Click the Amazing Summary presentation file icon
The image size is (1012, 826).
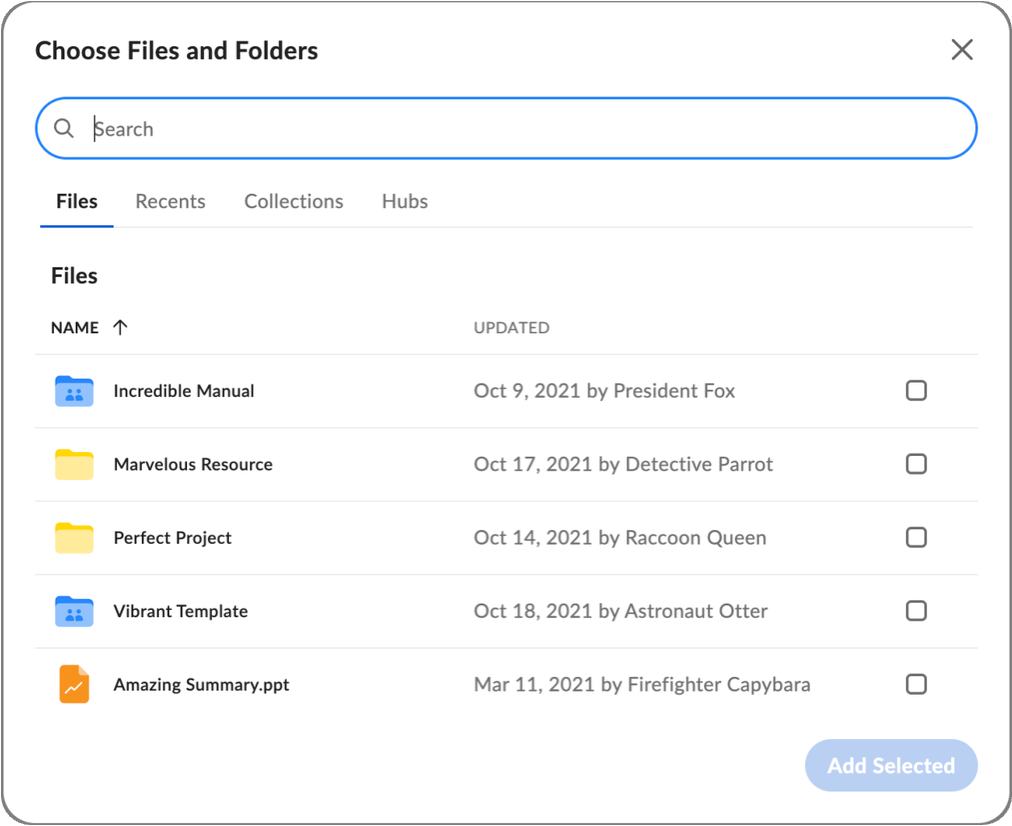pos(74,685)
